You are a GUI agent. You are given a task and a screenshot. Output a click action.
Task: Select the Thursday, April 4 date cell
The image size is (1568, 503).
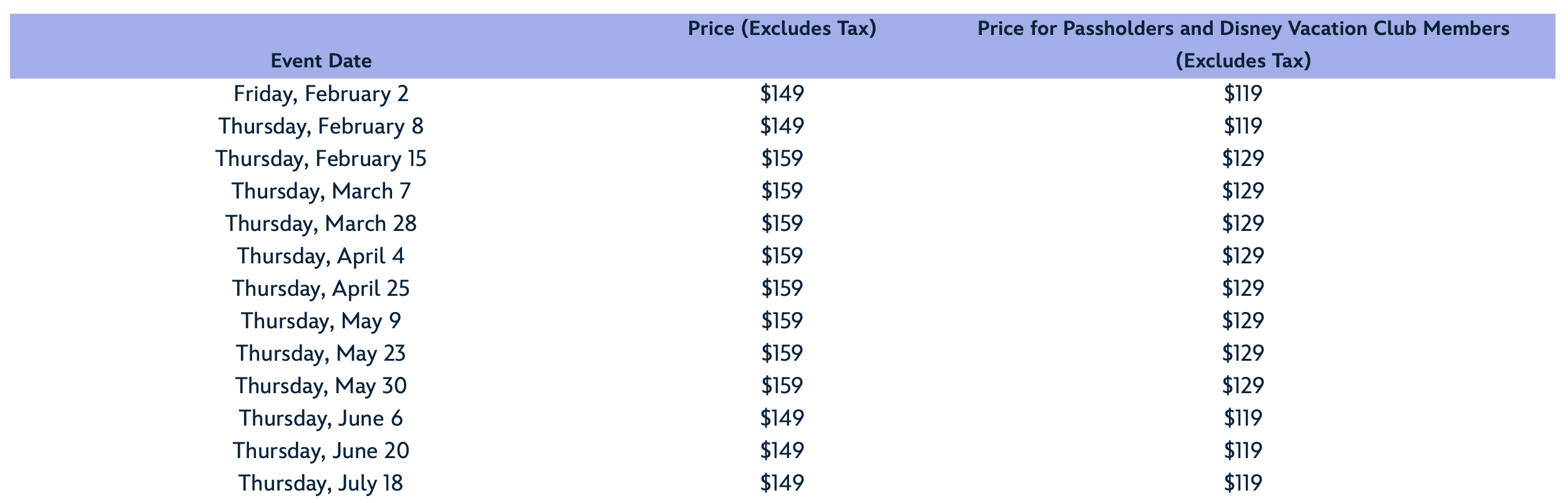click(x=321, y=256)
